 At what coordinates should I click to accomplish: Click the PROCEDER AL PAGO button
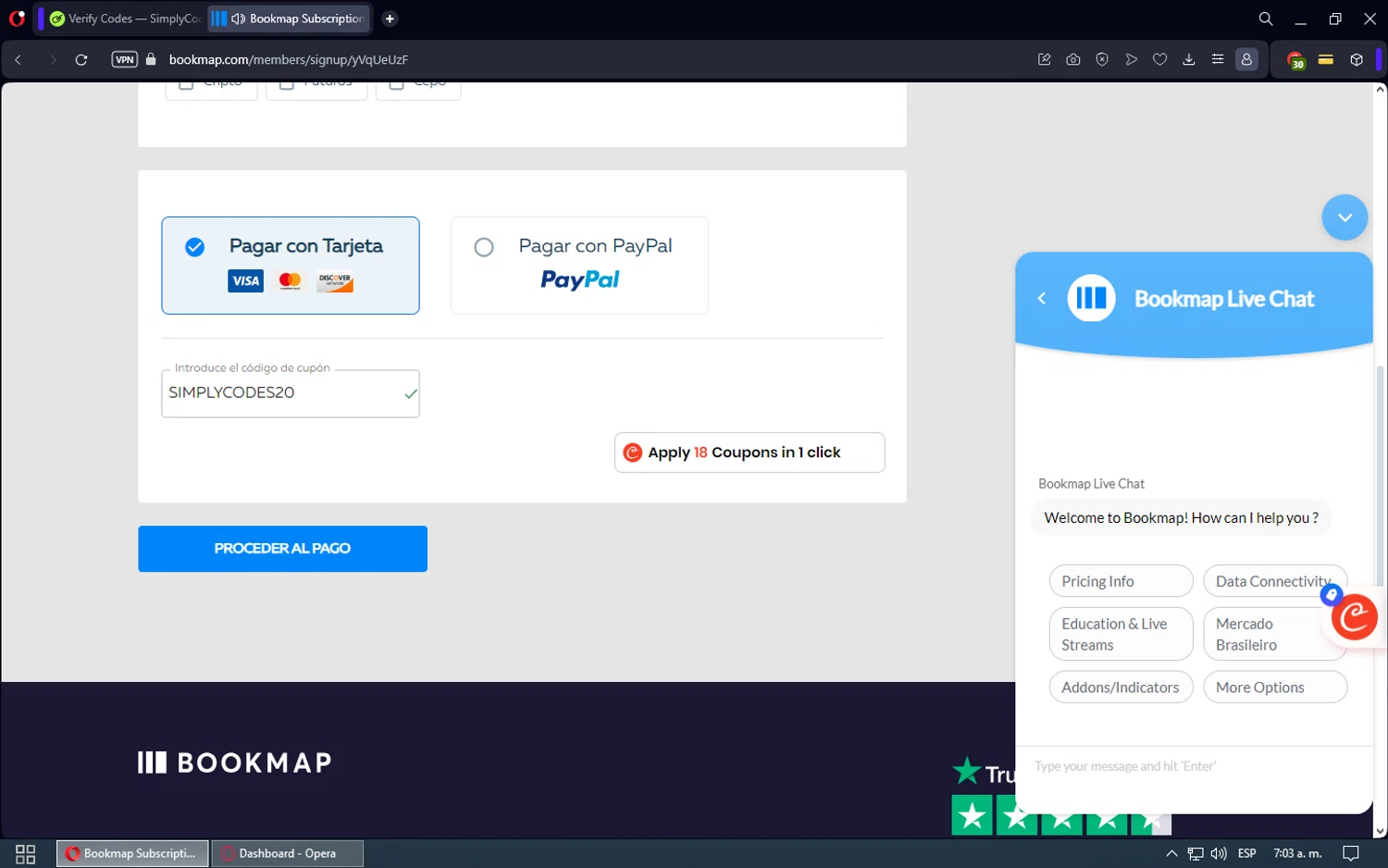(x=282, y=549)
